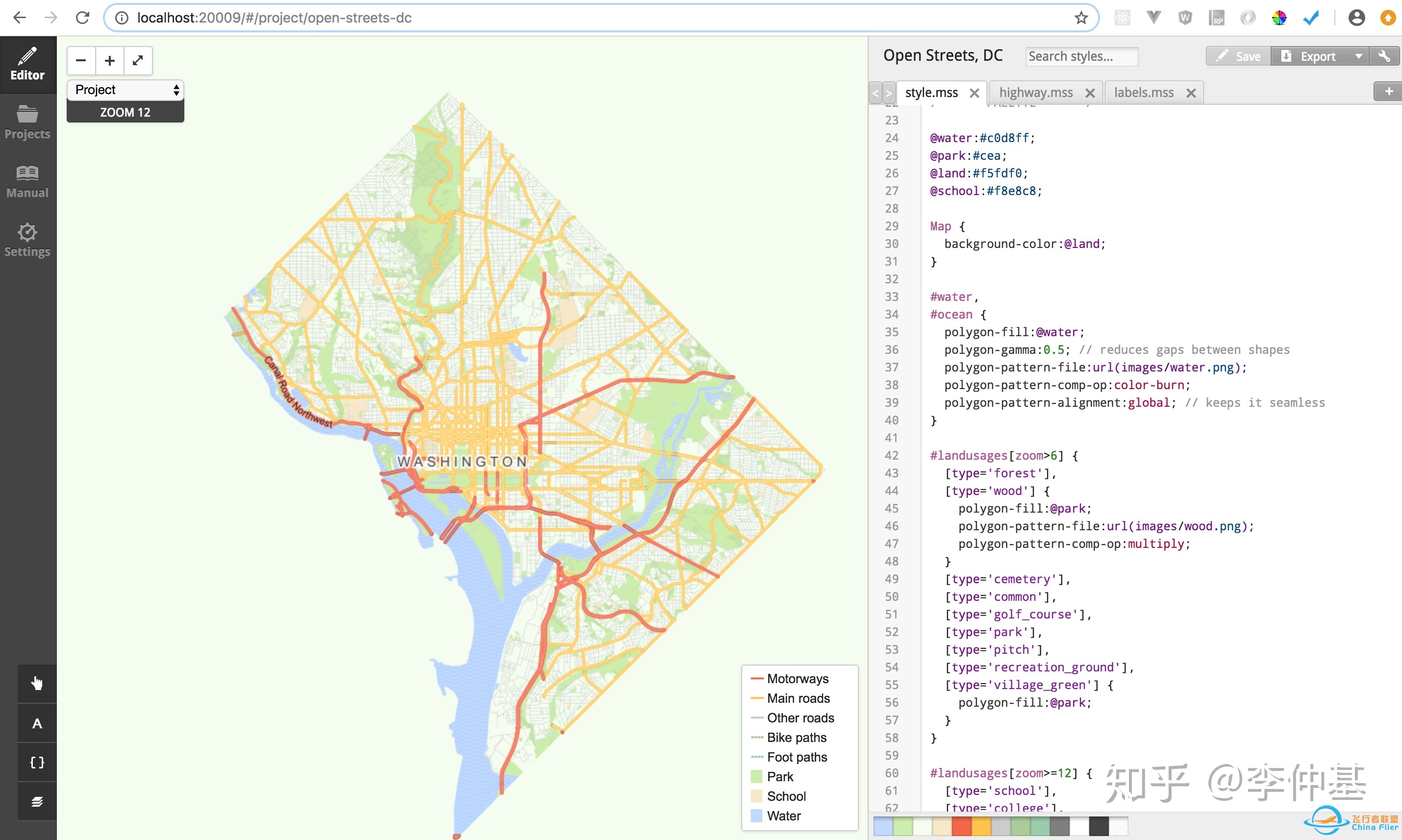This screenshot has width=1402, height=840.
Task: Click the background-color:@land code line
Action: (x=1025, y=244)
